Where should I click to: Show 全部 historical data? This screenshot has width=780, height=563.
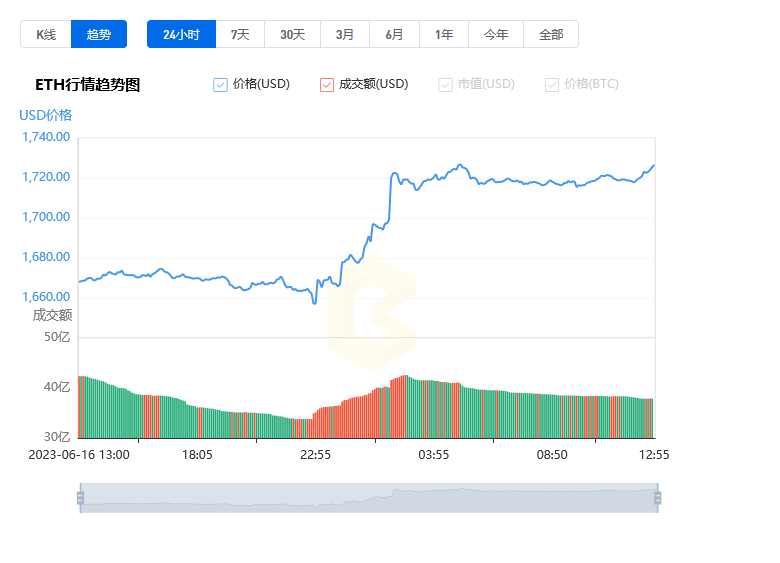(551, 34)
